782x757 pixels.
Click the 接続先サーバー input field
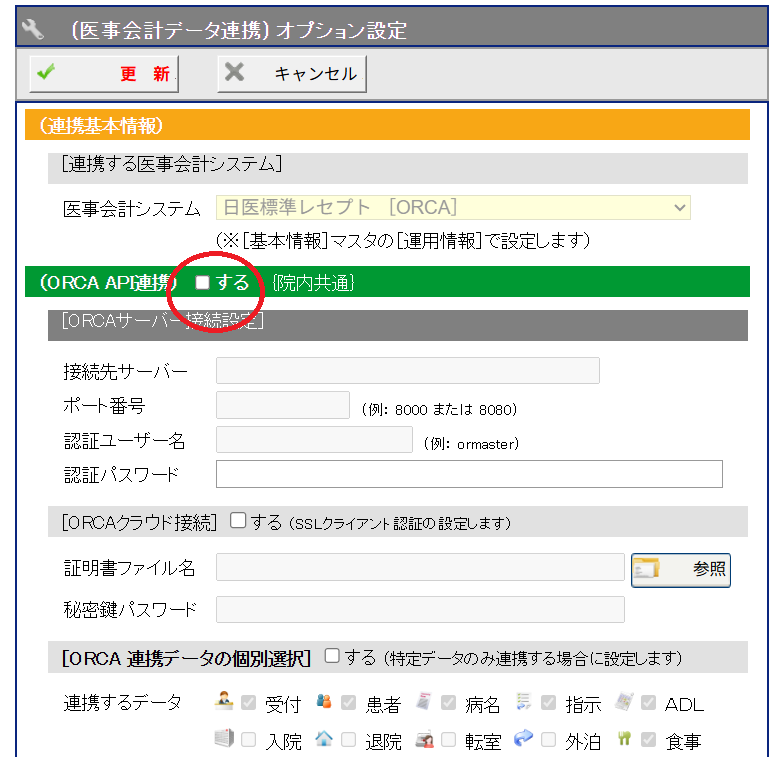tap(407, 371)
